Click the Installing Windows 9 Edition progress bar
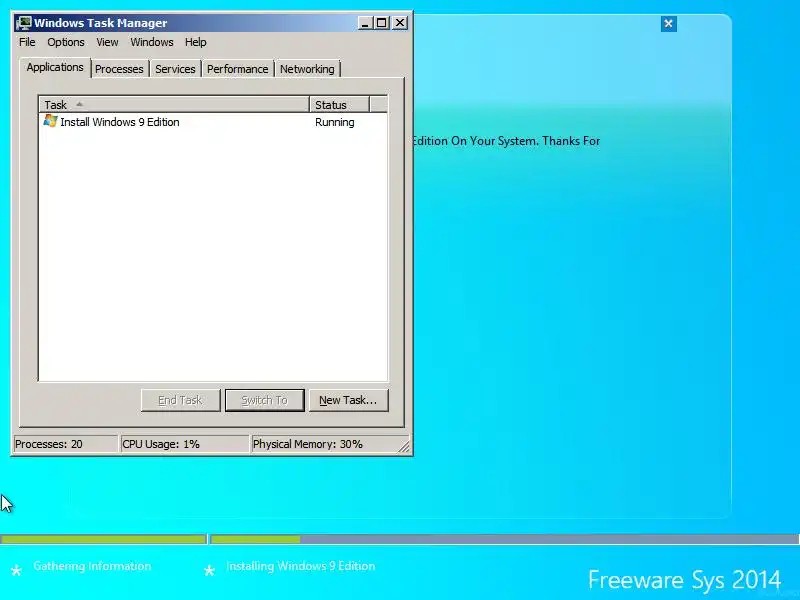The width and height of the screenshot is (800, 600). tap(505, 539)
